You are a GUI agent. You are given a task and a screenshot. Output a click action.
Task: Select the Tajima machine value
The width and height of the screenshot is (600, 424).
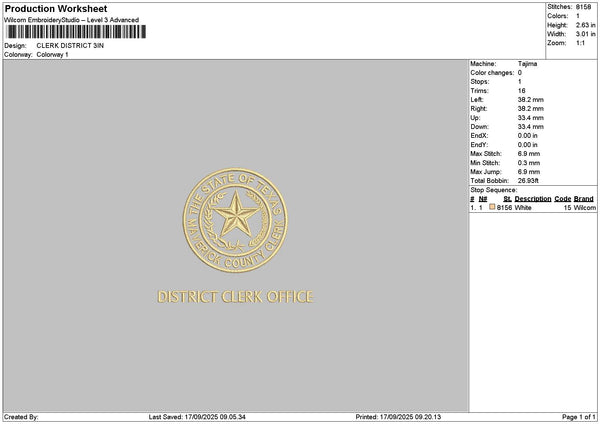(x=527, y=64)
